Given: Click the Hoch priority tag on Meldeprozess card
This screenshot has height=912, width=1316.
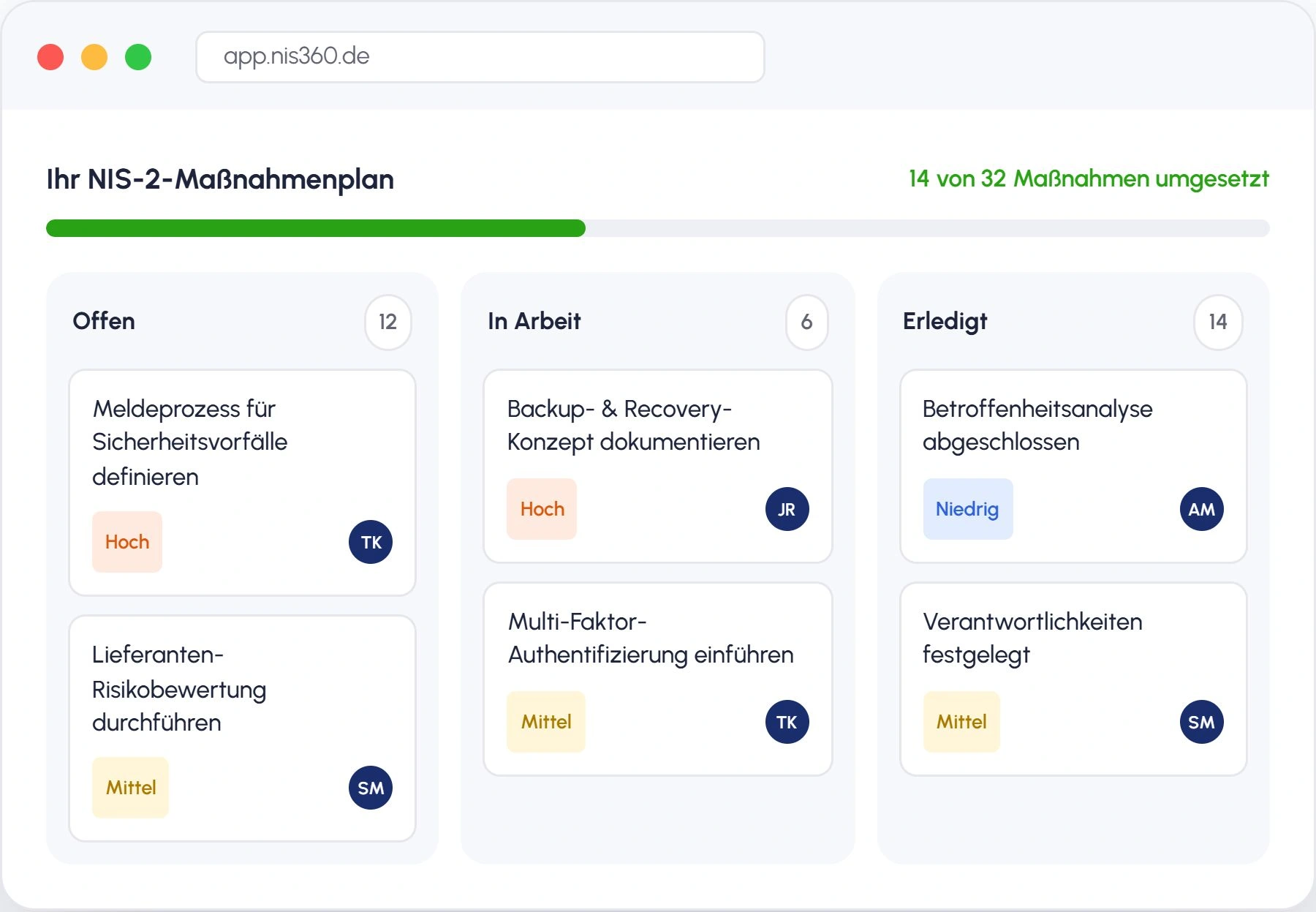Looking at the screenshot, I should pyautogui.click(x=127, y=542).
